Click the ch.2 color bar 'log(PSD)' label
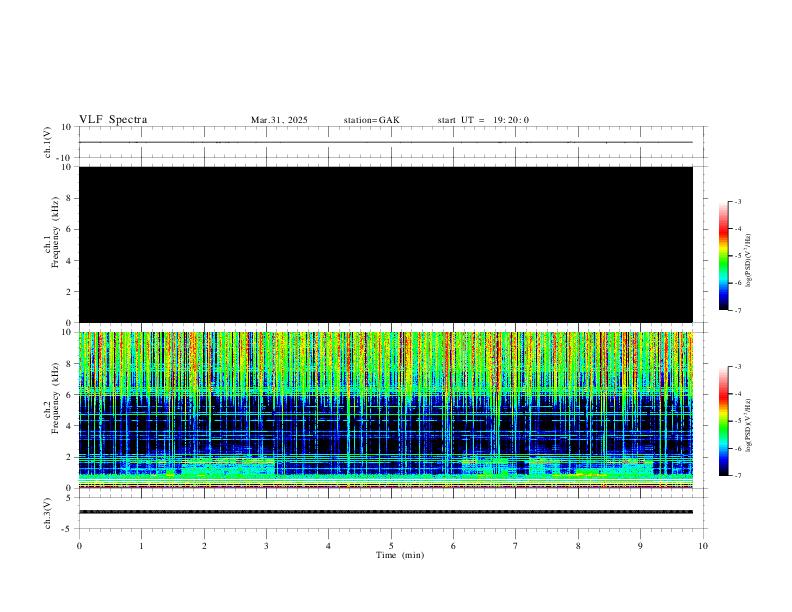Image resolution: width=792 pixels, height=612 pixels. [x=748, y=425]
